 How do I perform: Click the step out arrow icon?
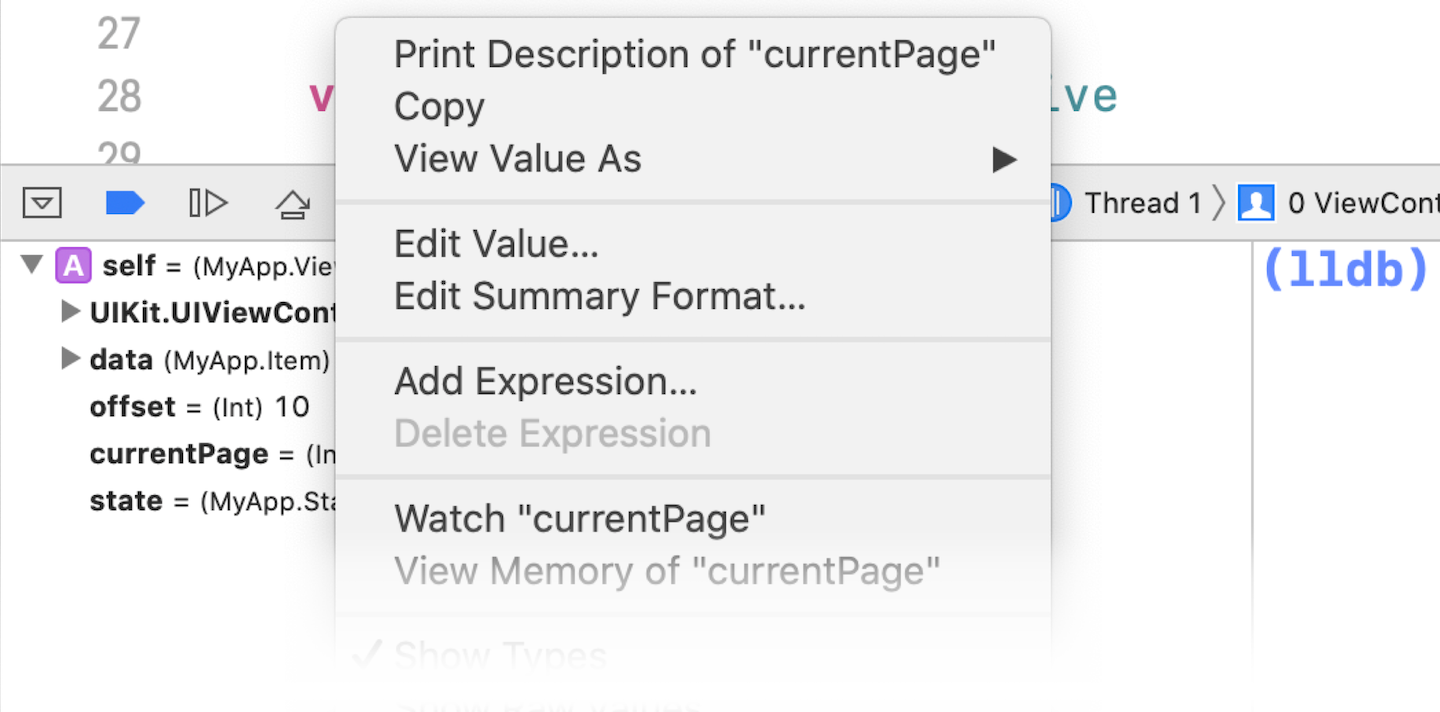292,205
